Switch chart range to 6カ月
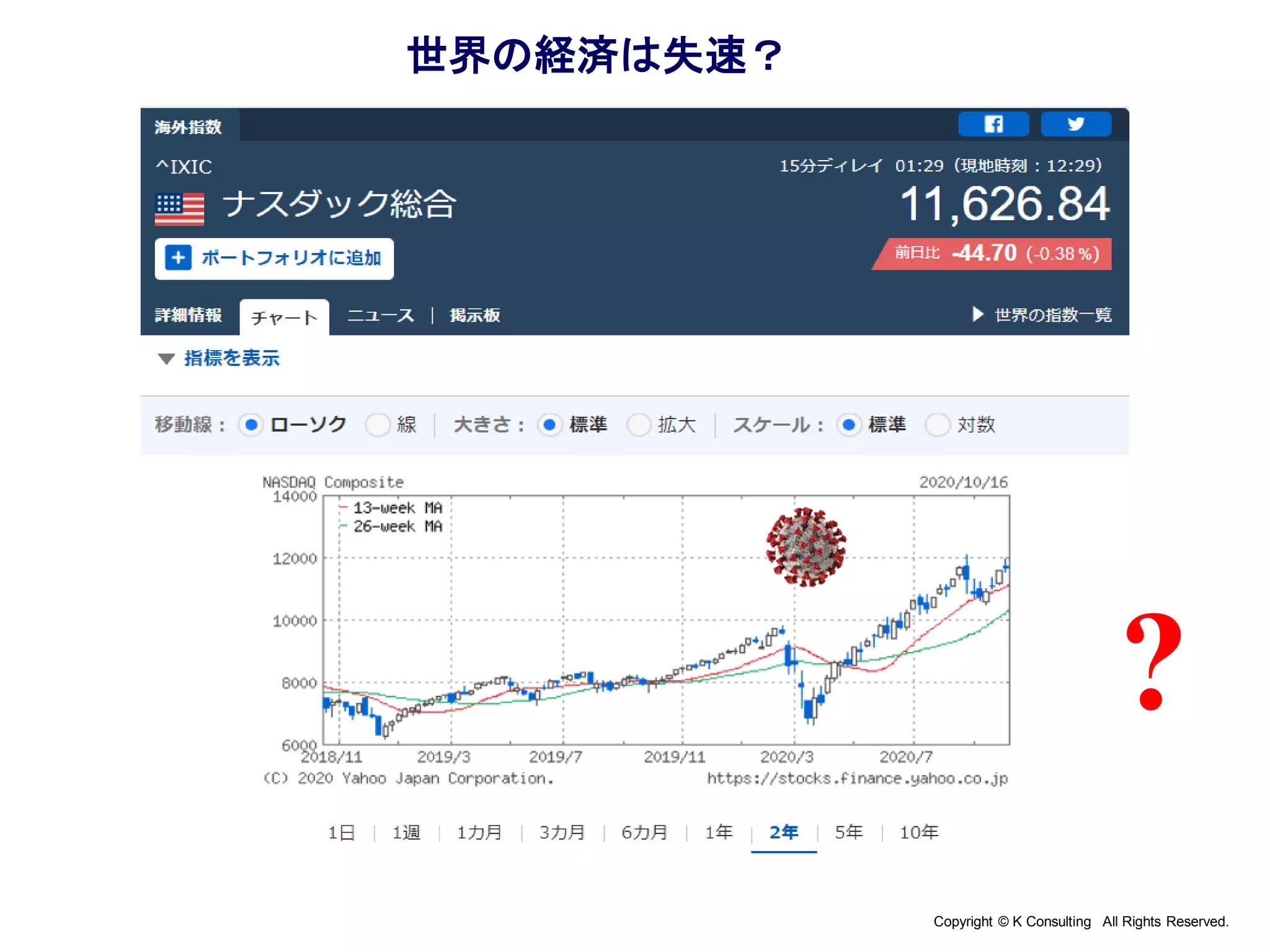 (x=645, y=832)
